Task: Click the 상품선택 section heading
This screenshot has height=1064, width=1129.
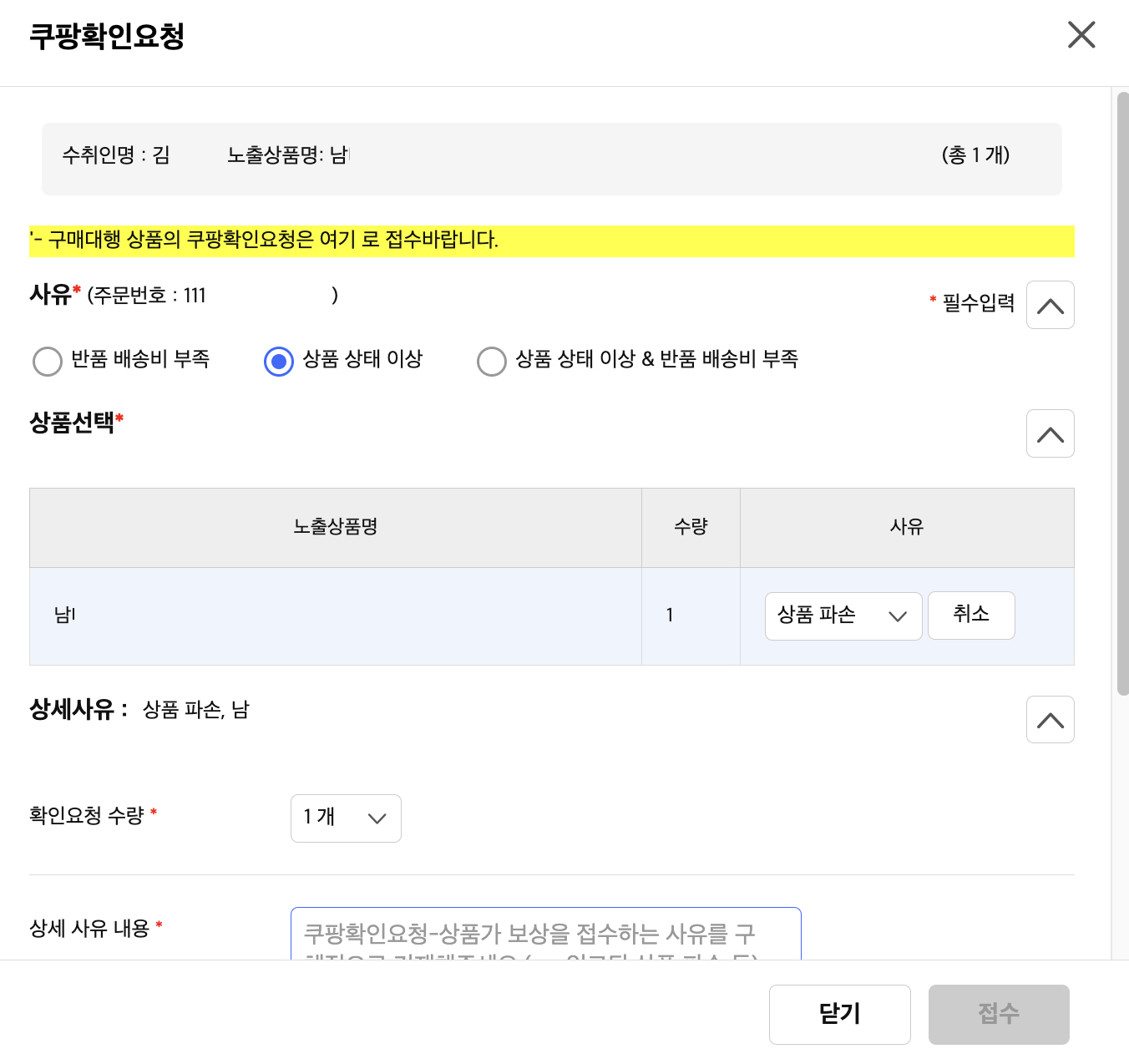Action: (72, 423)
